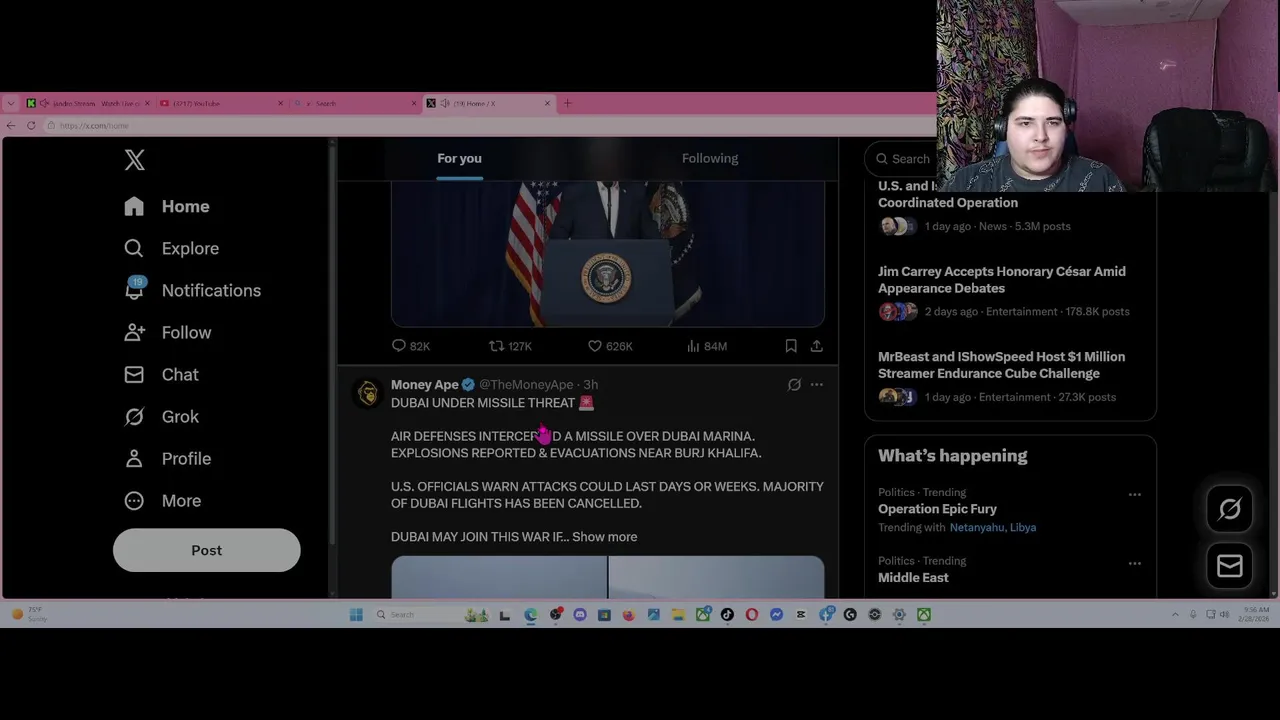Reload the browser page
Viewport: 1280px width, 720px height.
[x=31, y=125]
